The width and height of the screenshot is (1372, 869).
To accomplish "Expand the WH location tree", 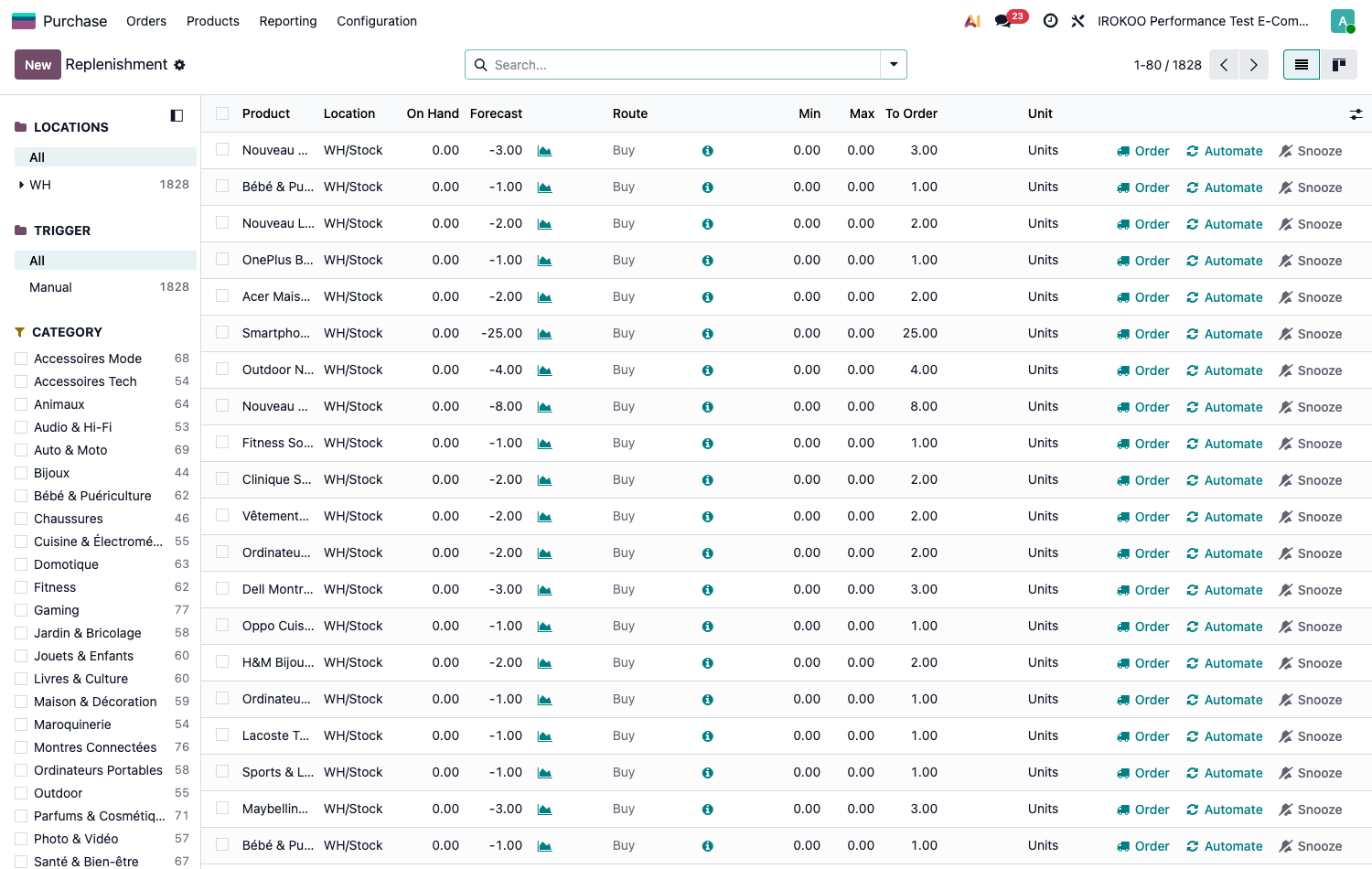I will point(21,185).
